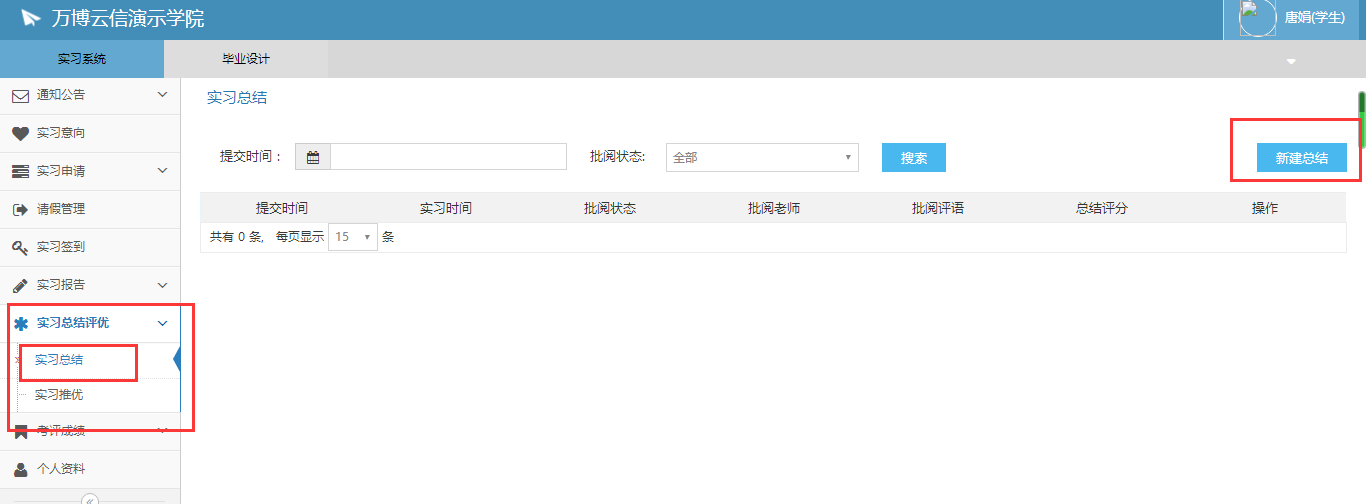1366x504 pixels.
Task: Click the heart icon for 实习意向
Action: [x=20, y=134]
